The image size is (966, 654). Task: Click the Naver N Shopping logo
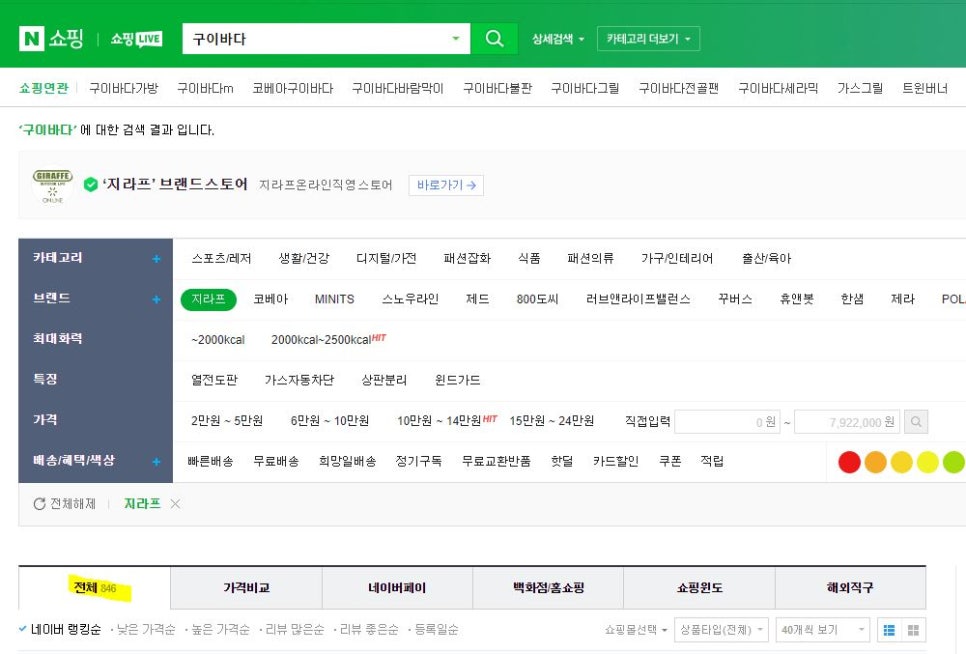(51, 39)
